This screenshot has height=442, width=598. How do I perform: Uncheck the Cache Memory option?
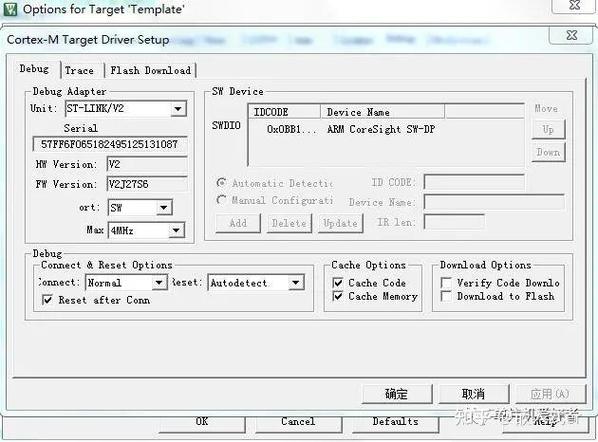(x=338, y=296)
